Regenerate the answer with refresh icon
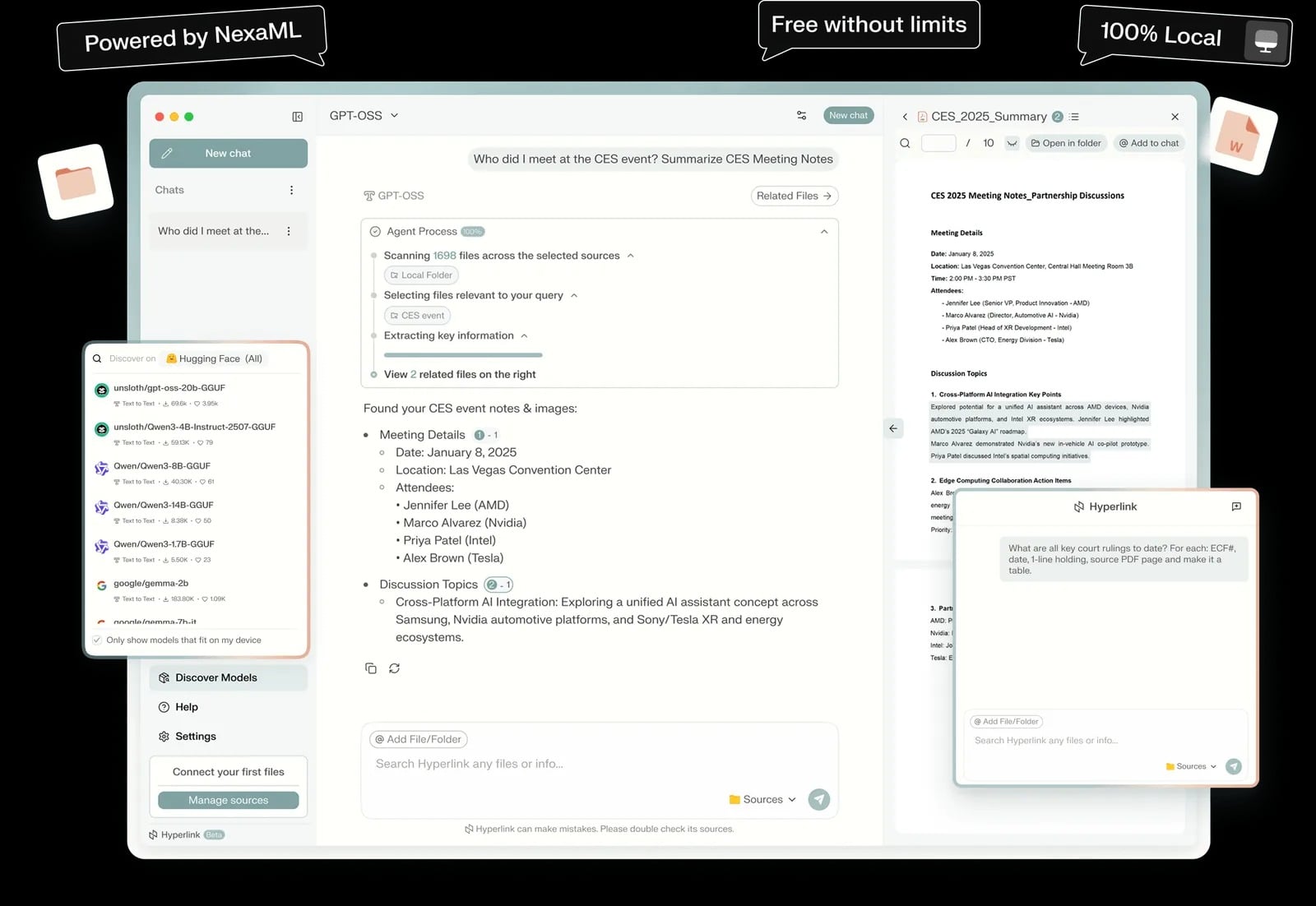 (x=395, y=668)
